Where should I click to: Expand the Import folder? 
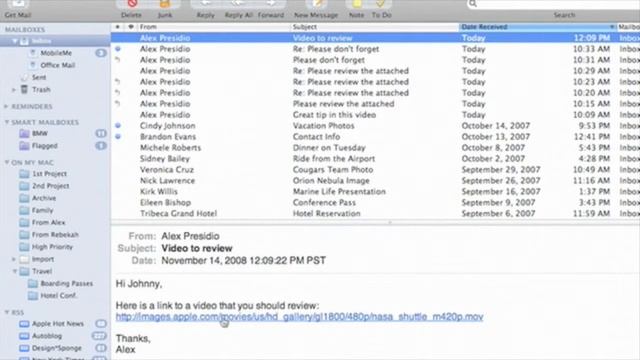(13, 259)
